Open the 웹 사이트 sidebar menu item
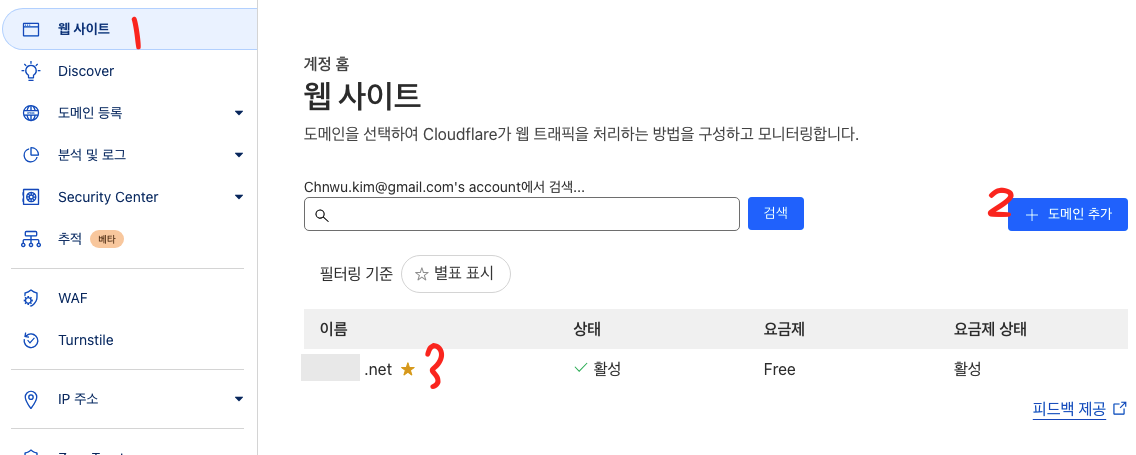The width and height of the screenshot is (1136, 455). tap(84, 29)
